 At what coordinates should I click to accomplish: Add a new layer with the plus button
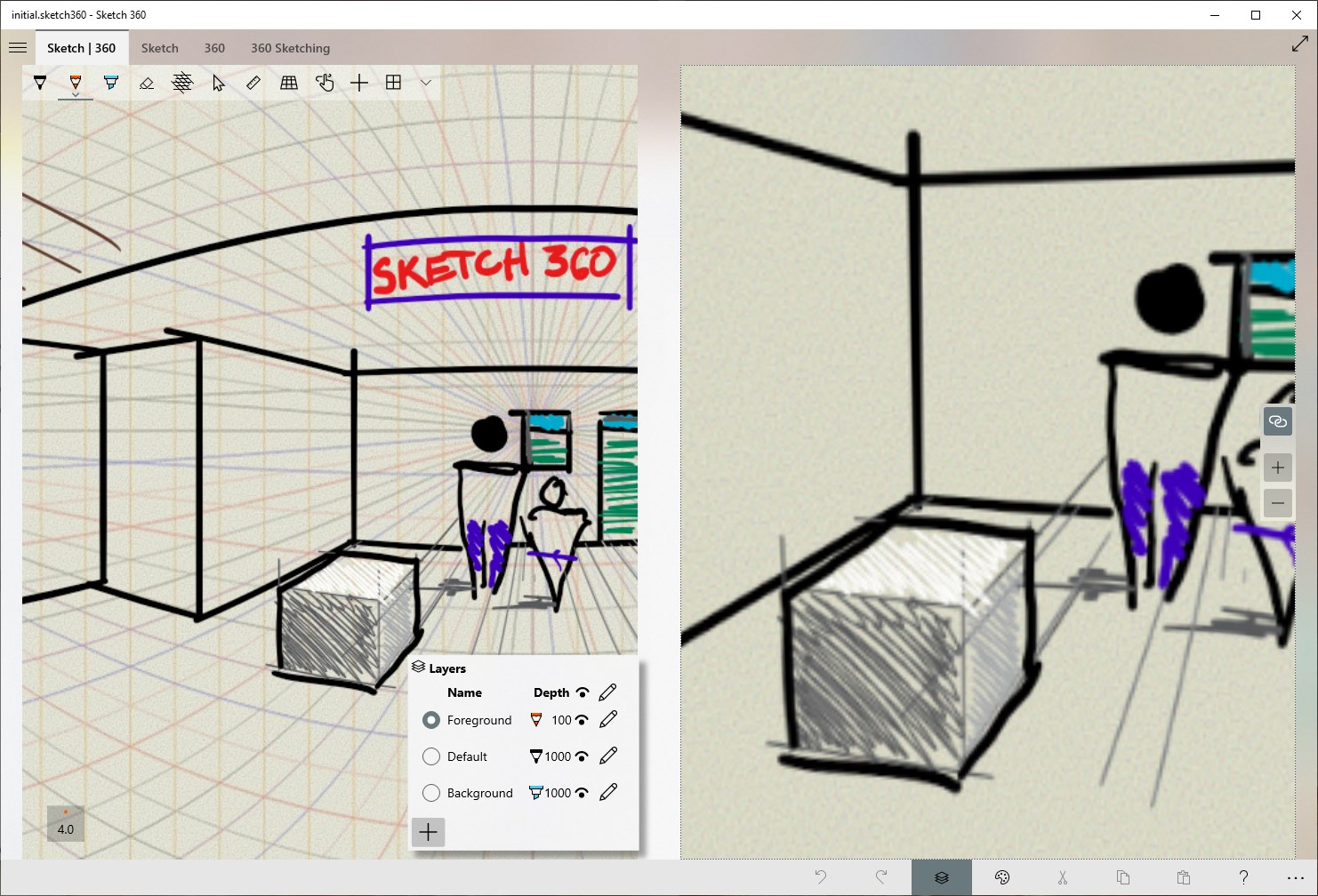pos(428,832)
